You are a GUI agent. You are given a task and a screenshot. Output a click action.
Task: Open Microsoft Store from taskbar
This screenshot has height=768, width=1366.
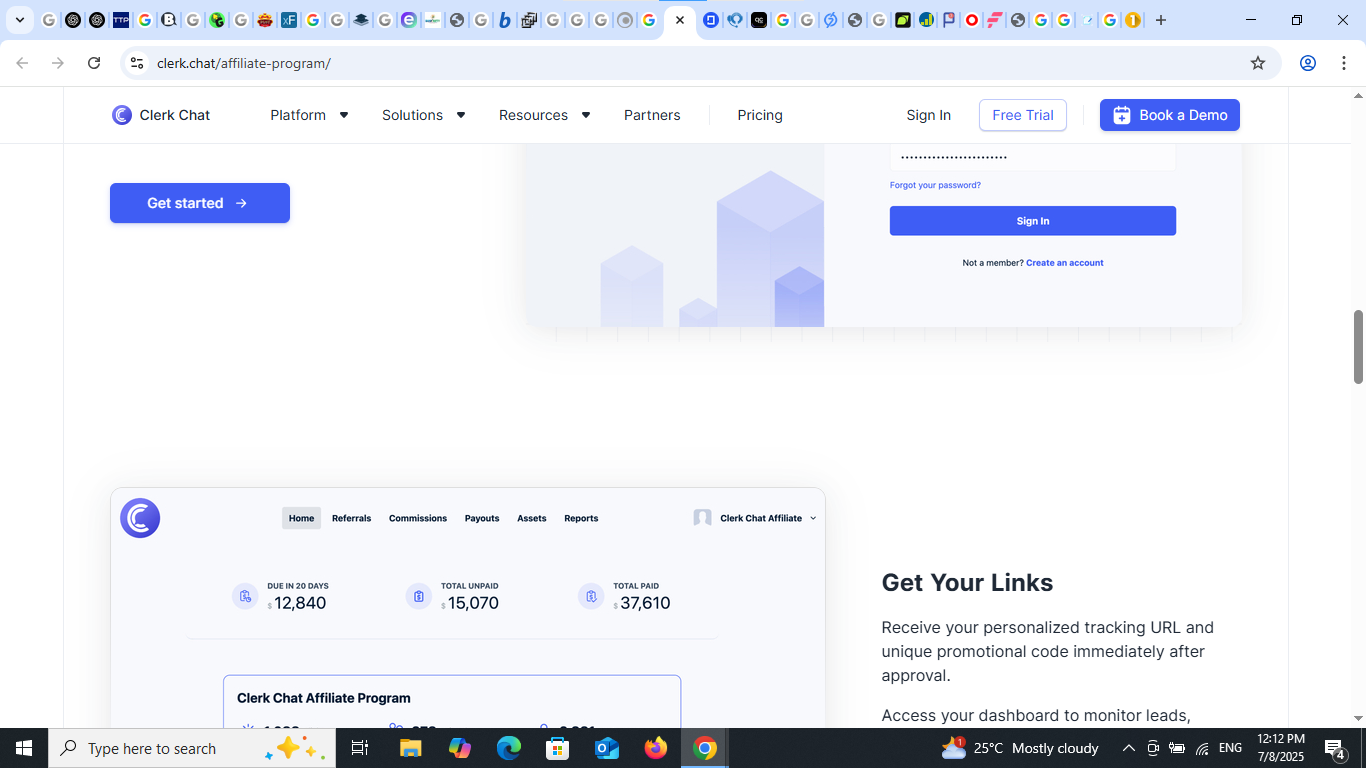(558, 748)
